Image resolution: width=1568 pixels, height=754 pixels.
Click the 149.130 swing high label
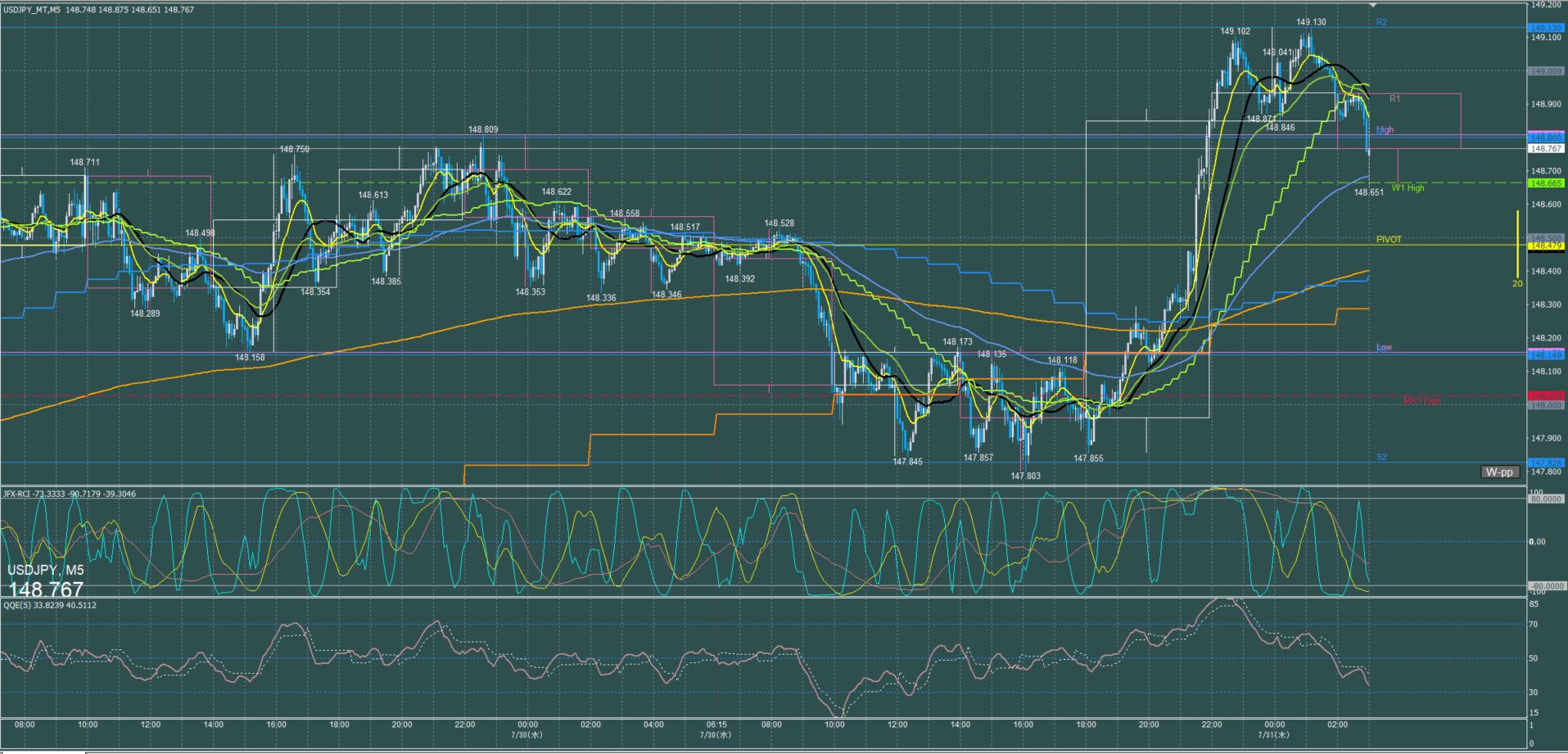[x=1311, y=22]
